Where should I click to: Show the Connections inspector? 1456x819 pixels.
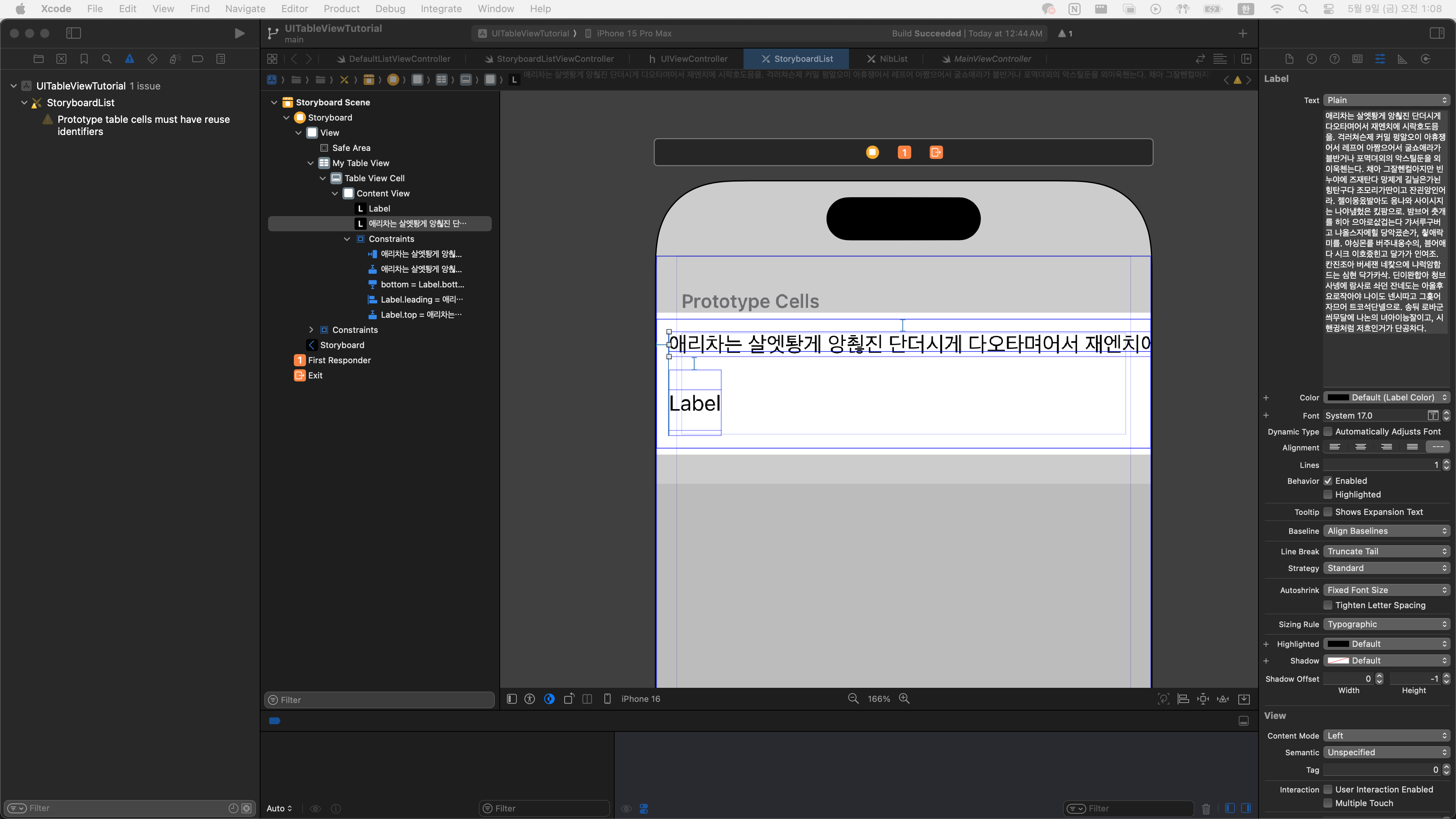(x=1426, y=59)
